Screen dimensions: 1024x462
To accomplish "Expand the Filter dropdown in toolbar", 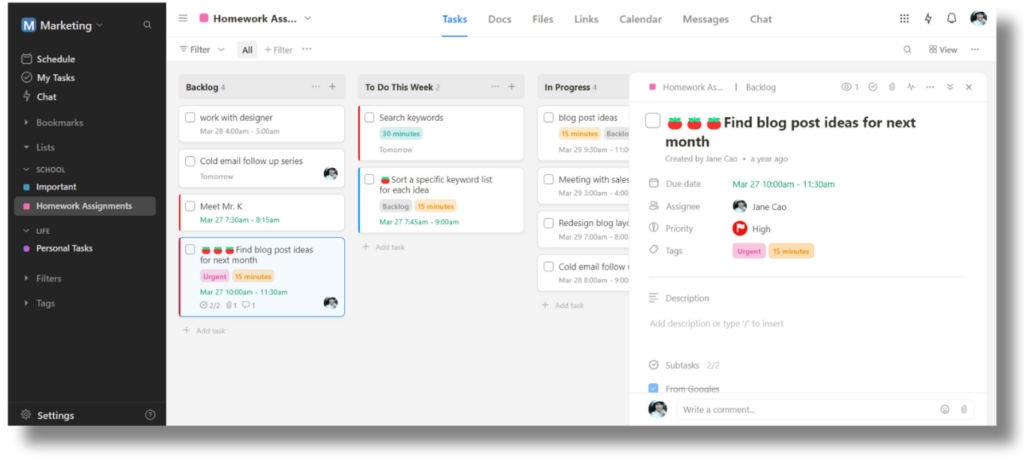I will [202, 49].
